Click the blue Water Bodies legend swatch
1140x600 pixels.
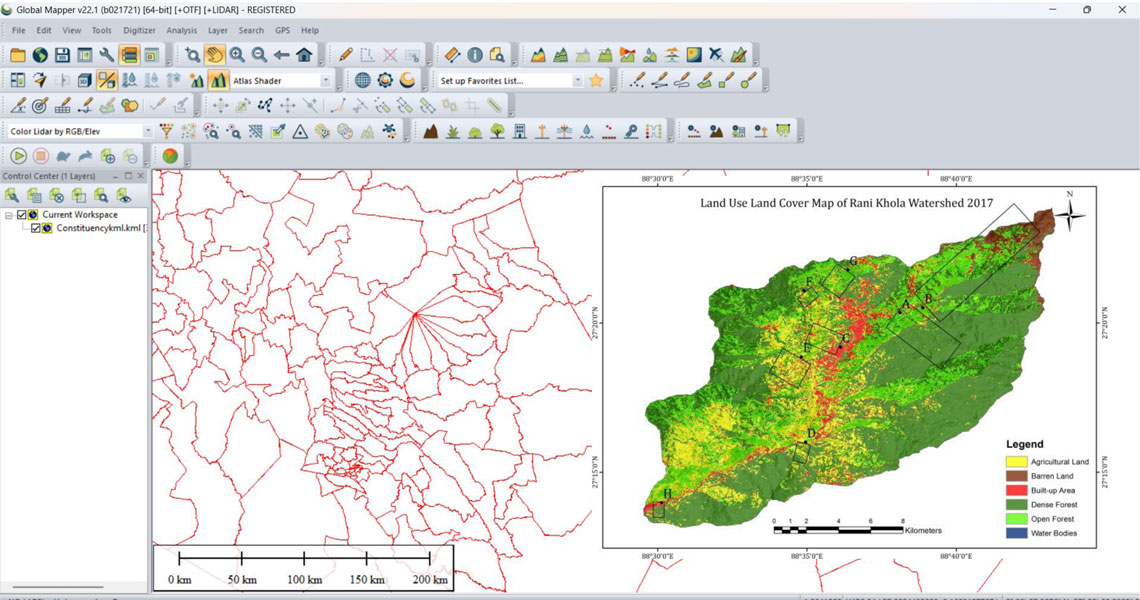pos(1016,533)
